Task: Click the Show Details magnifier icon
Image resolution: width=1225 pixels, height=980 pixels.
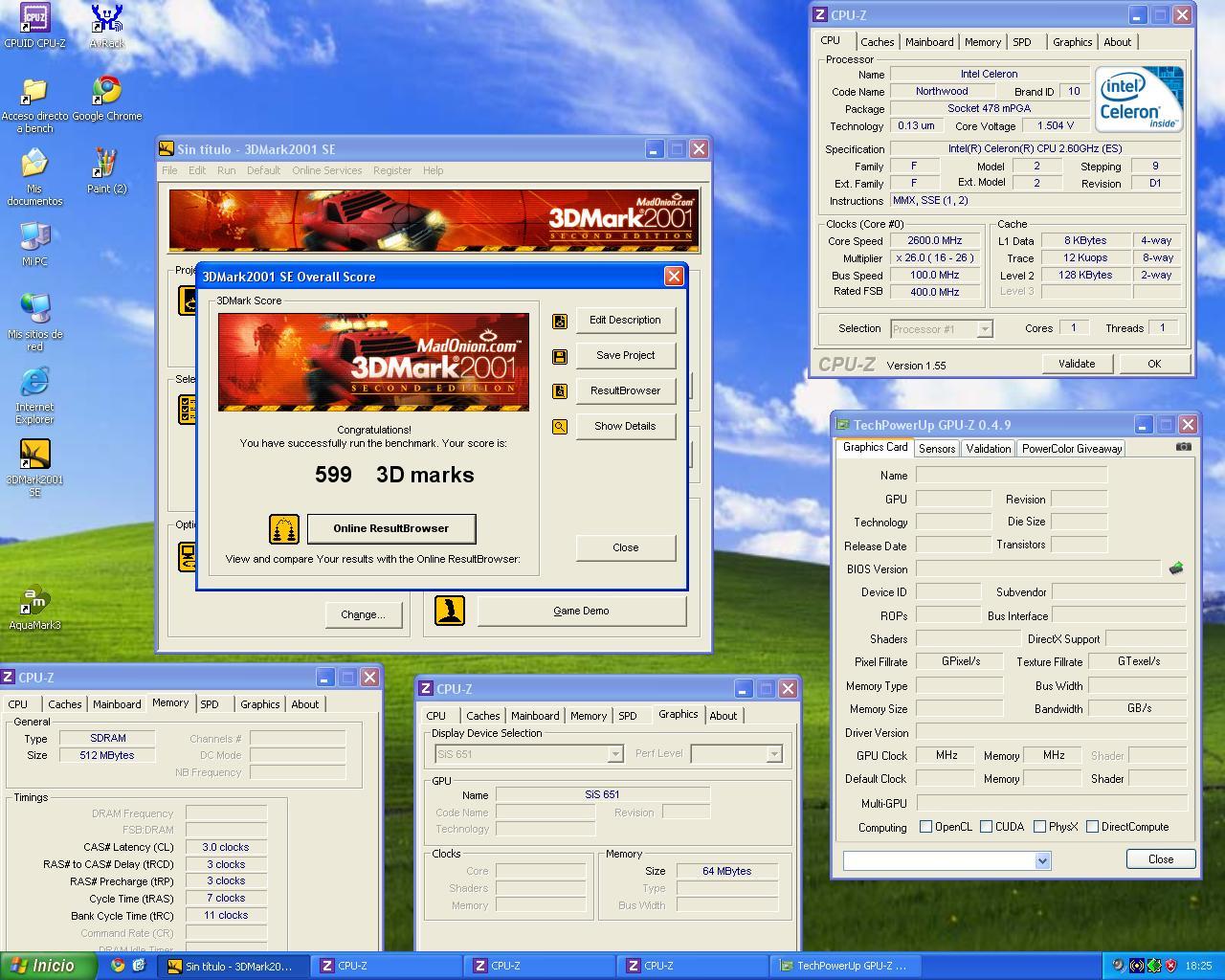Action: tap(560, 427)
